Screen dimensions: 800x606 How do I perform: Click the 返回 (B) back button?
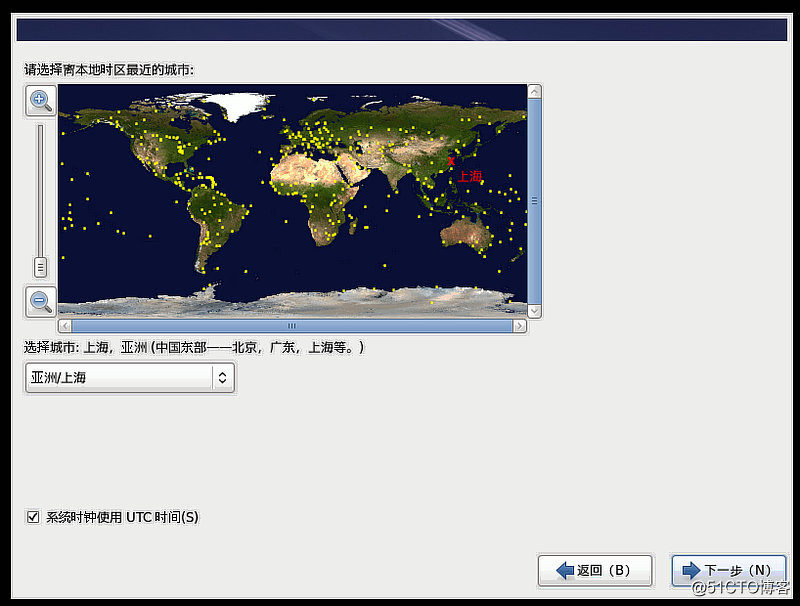[x=595, y=570]
